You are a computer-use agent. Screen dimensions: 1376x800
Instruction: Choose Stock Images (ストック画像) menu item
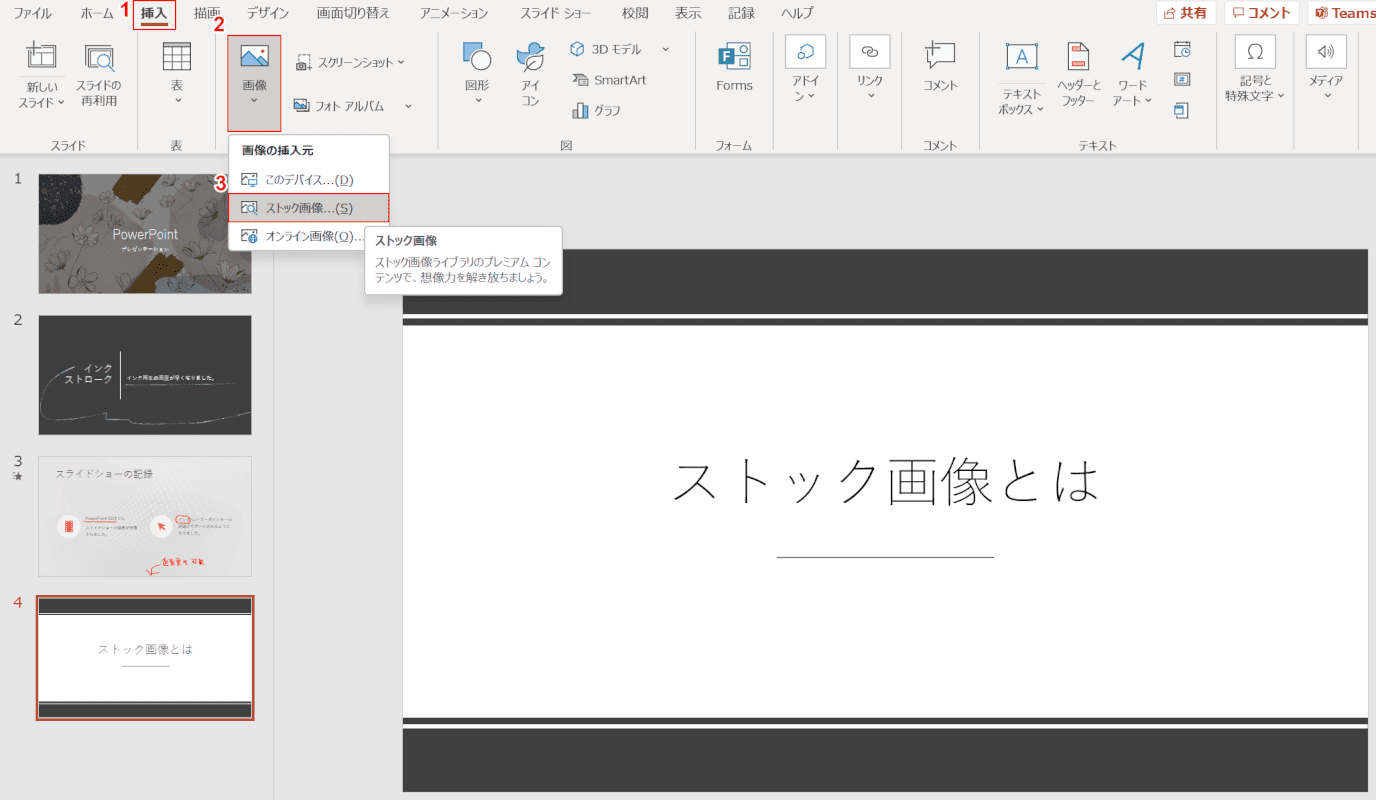(x=308, y=208)
